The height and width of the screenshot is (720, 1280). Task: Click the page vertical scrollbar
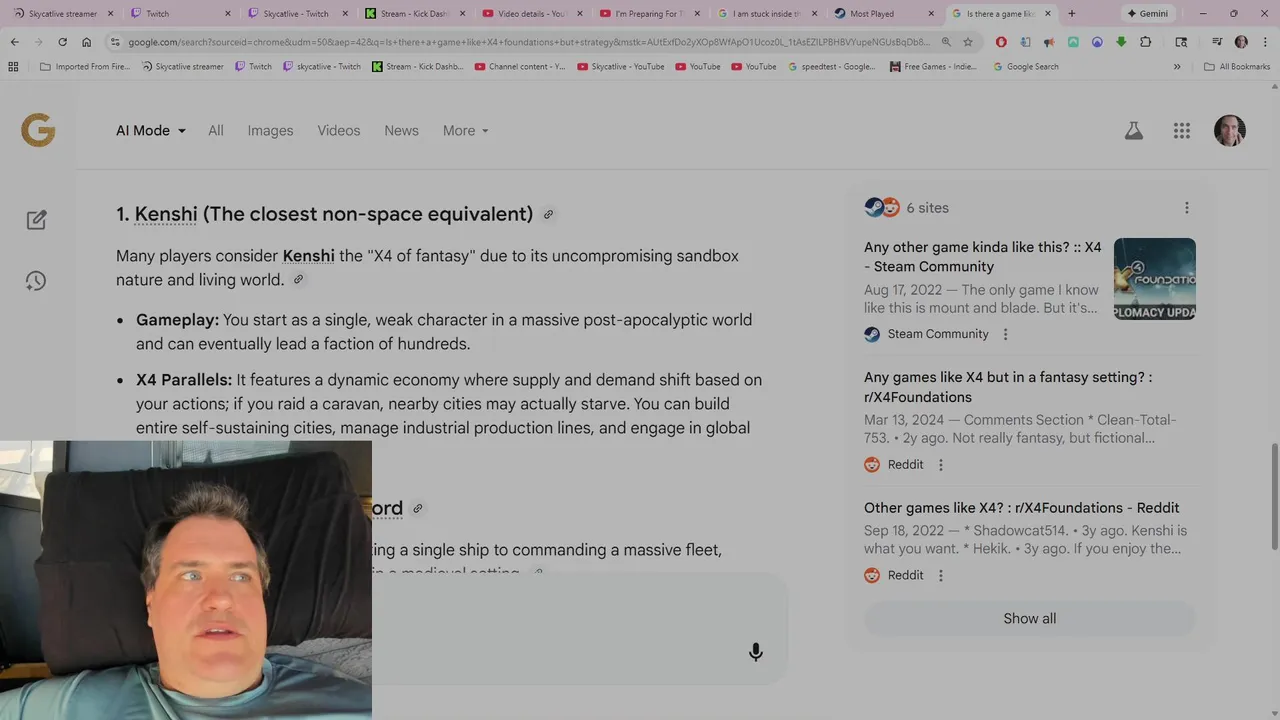coord(1274,496)
